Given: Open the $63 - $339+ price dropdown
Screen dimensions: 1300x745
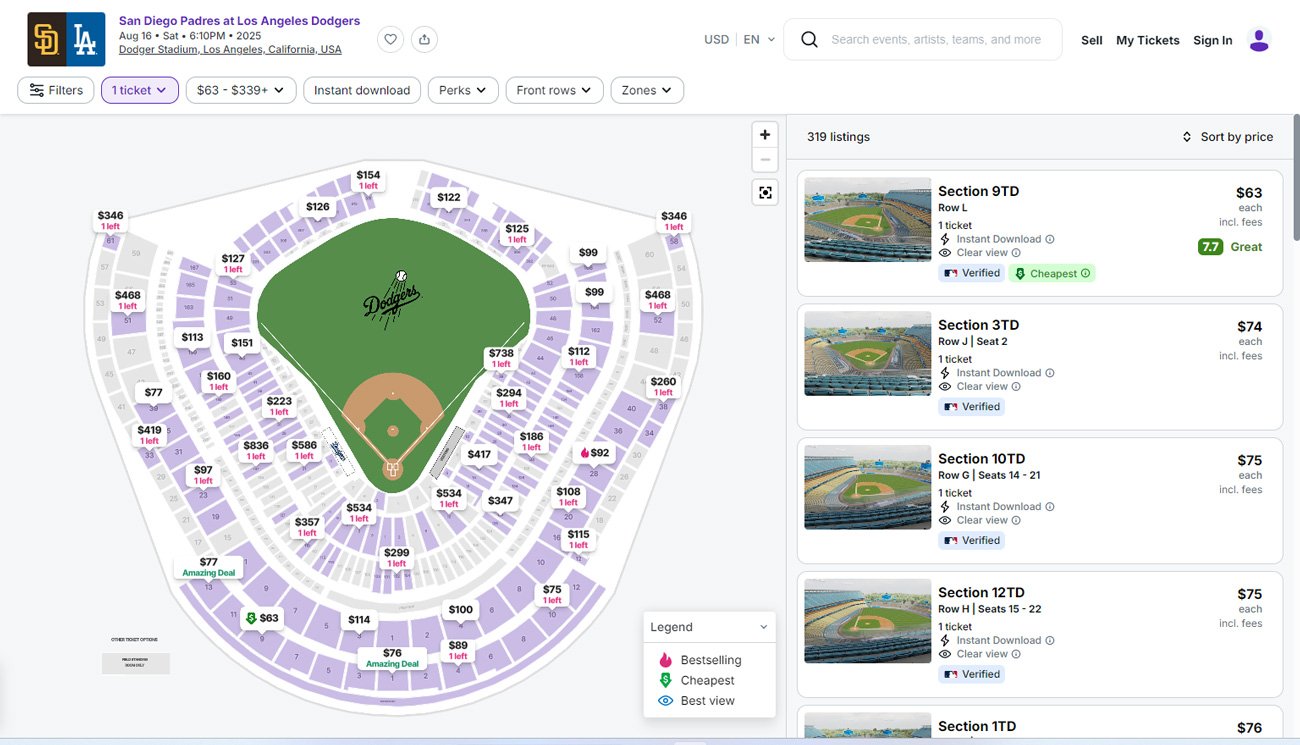Looking at the screenshot, I should (x=241, y=90).
